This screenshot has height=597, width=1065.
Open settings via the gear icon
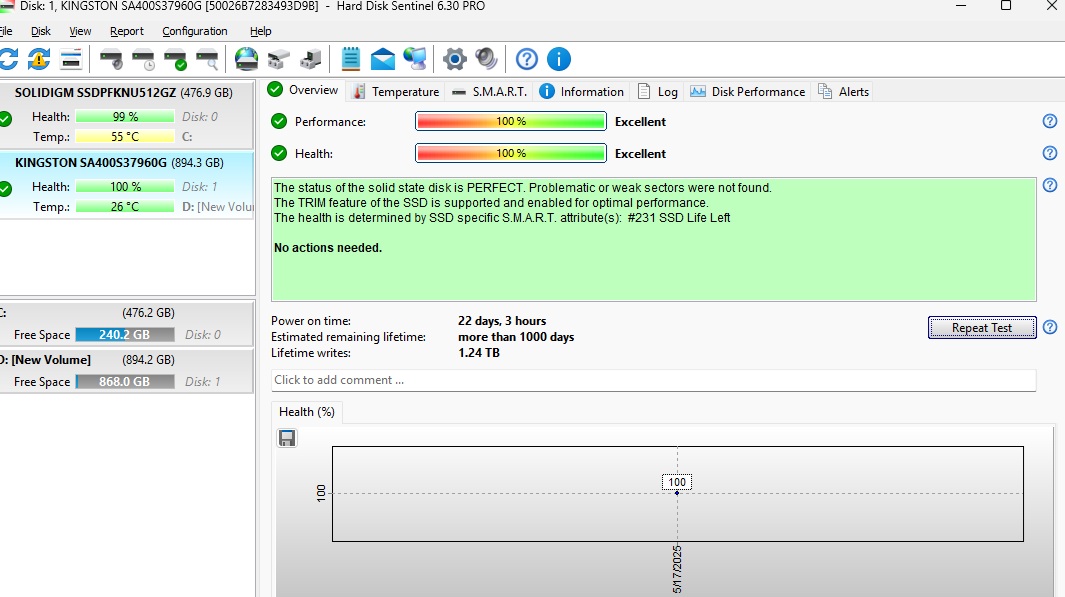454,59
